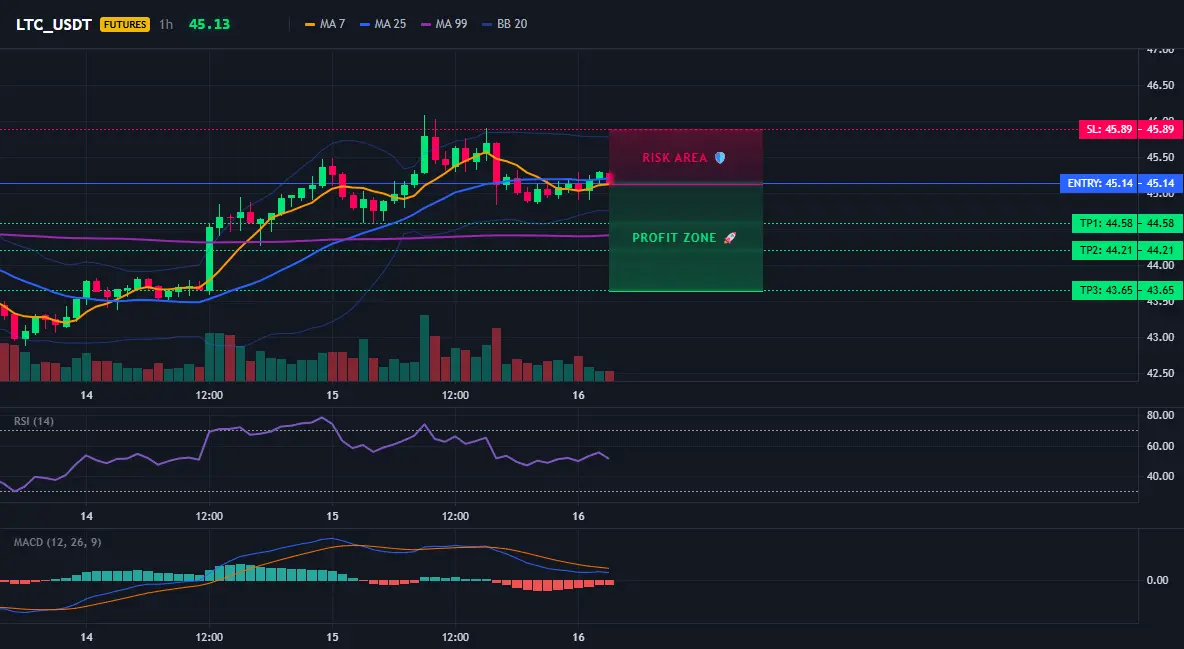Click the FUTURES badge

(125, 24)
